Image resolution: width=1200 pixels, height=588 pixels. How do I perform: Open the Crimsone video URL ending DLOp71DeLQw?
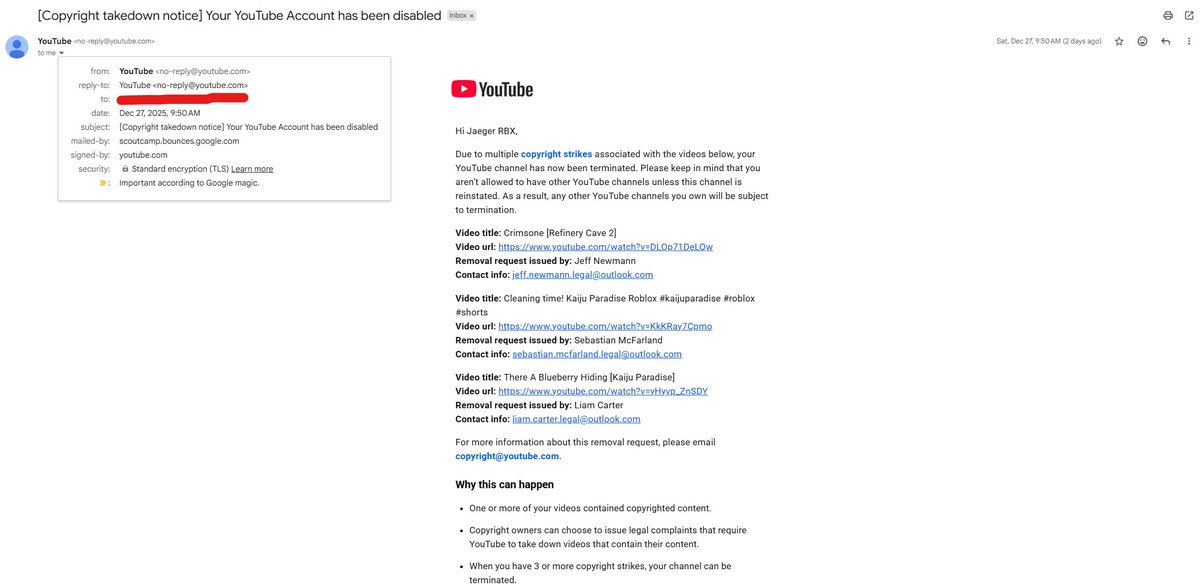(605, 246)
